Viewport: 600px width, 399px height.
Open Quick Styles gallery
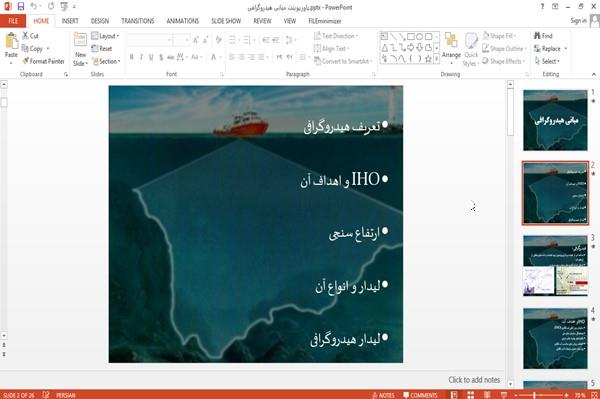coord(471,49)
